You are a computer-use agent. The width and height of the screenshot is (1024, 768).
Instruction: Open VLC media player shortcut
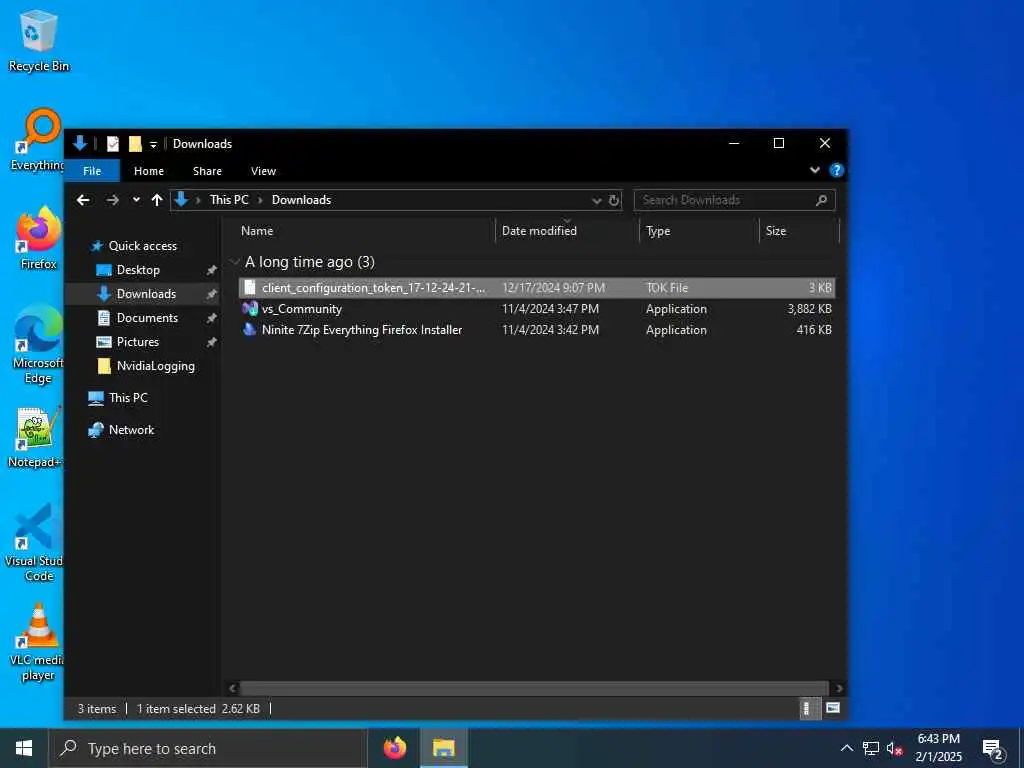[38, 643]
